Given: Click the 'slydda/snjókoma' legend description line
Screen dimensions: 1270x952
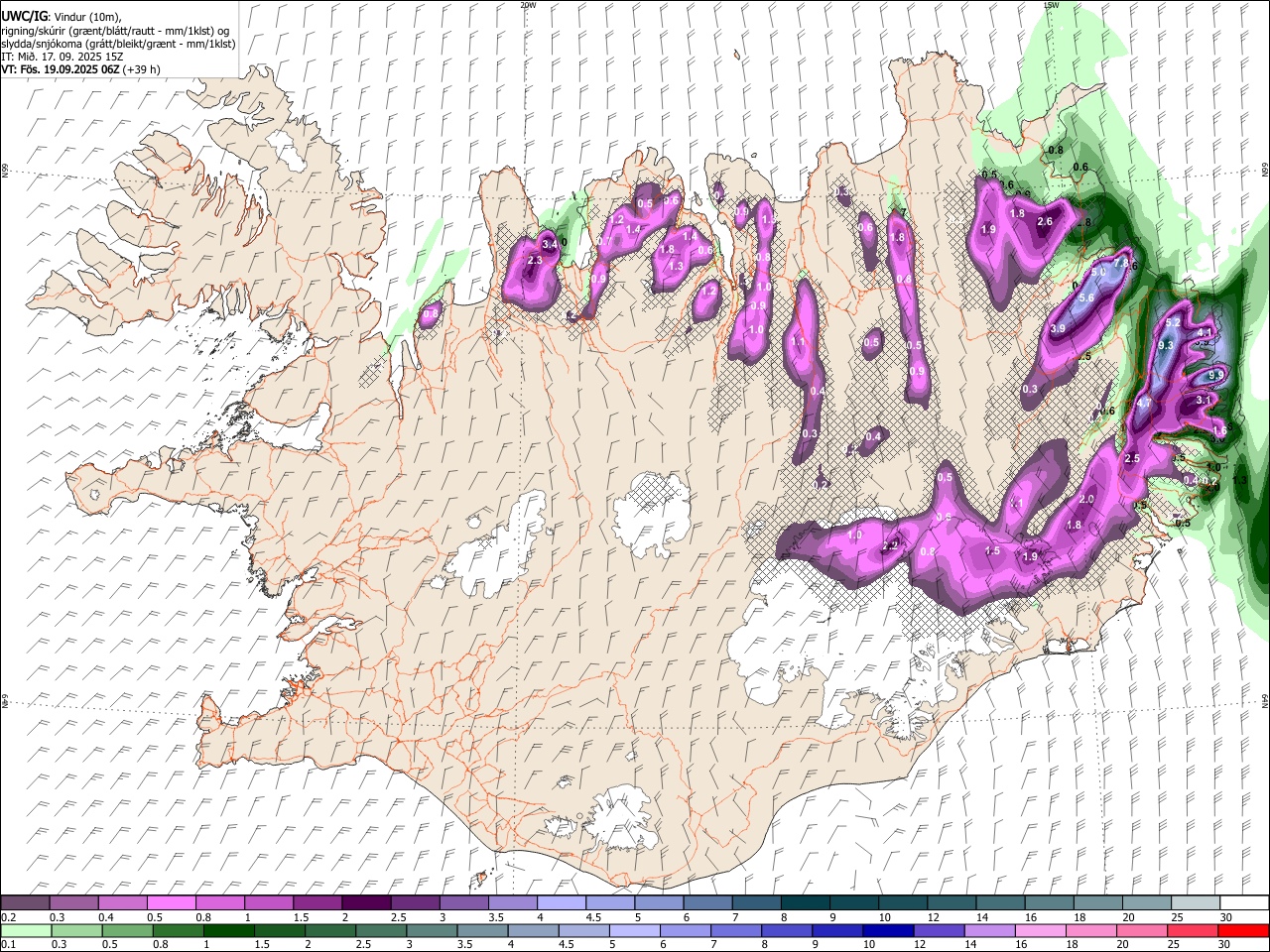Looking at the screenshot, I should click(118, 44).
